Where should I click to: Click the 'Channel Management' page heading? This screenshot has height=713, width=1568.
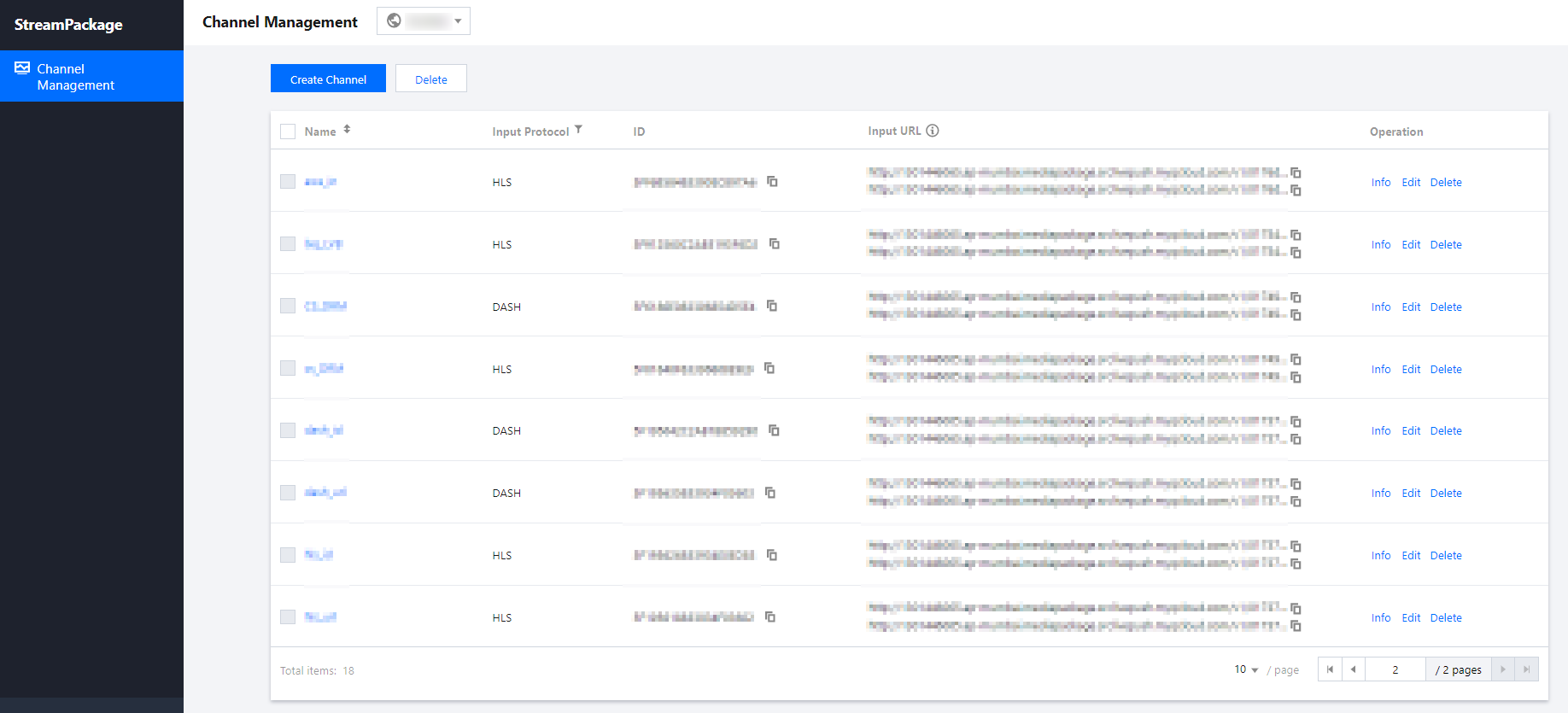pyautogui.click(x=280, y=21)
